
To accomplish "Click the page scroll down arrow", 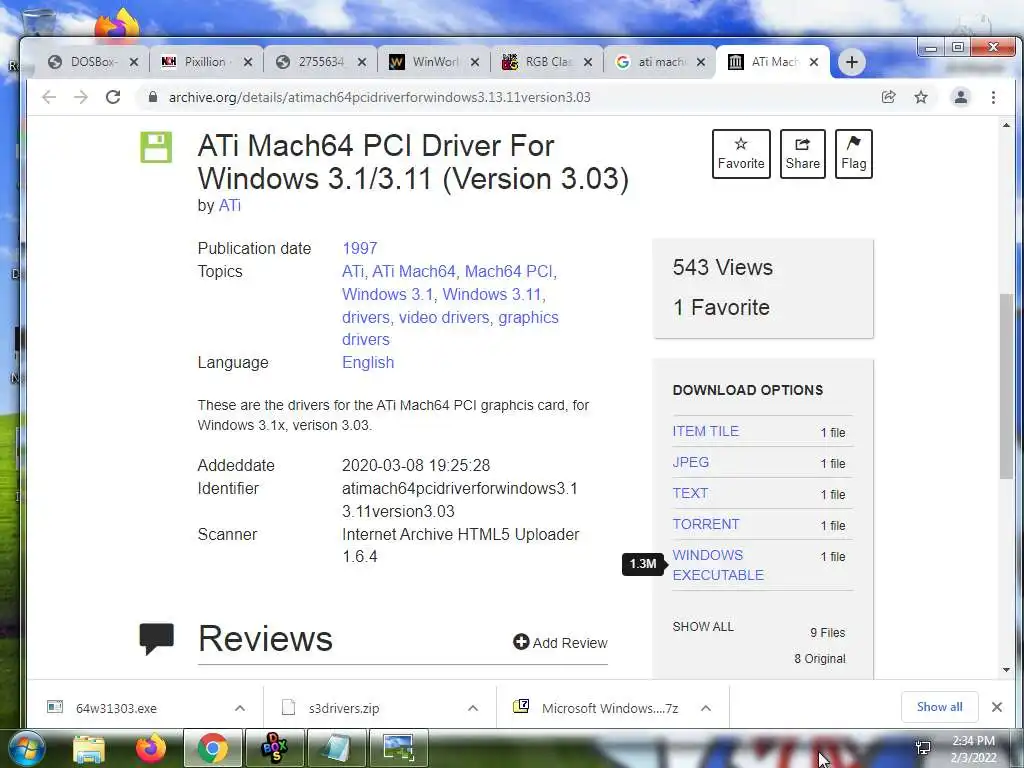I will [1006, 669].
